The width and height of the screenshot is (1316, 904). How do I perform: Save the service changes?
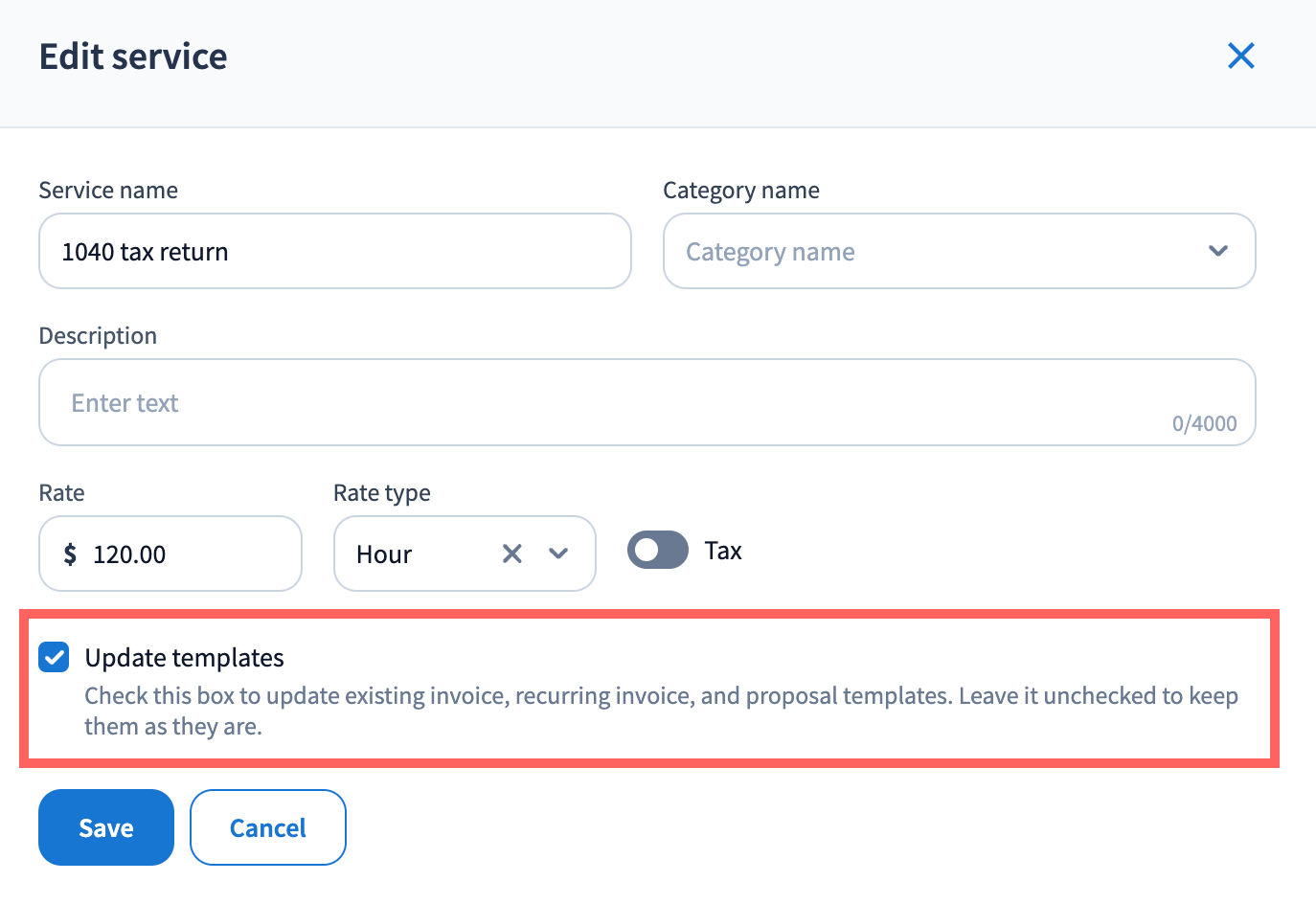(x=106, y=827)
